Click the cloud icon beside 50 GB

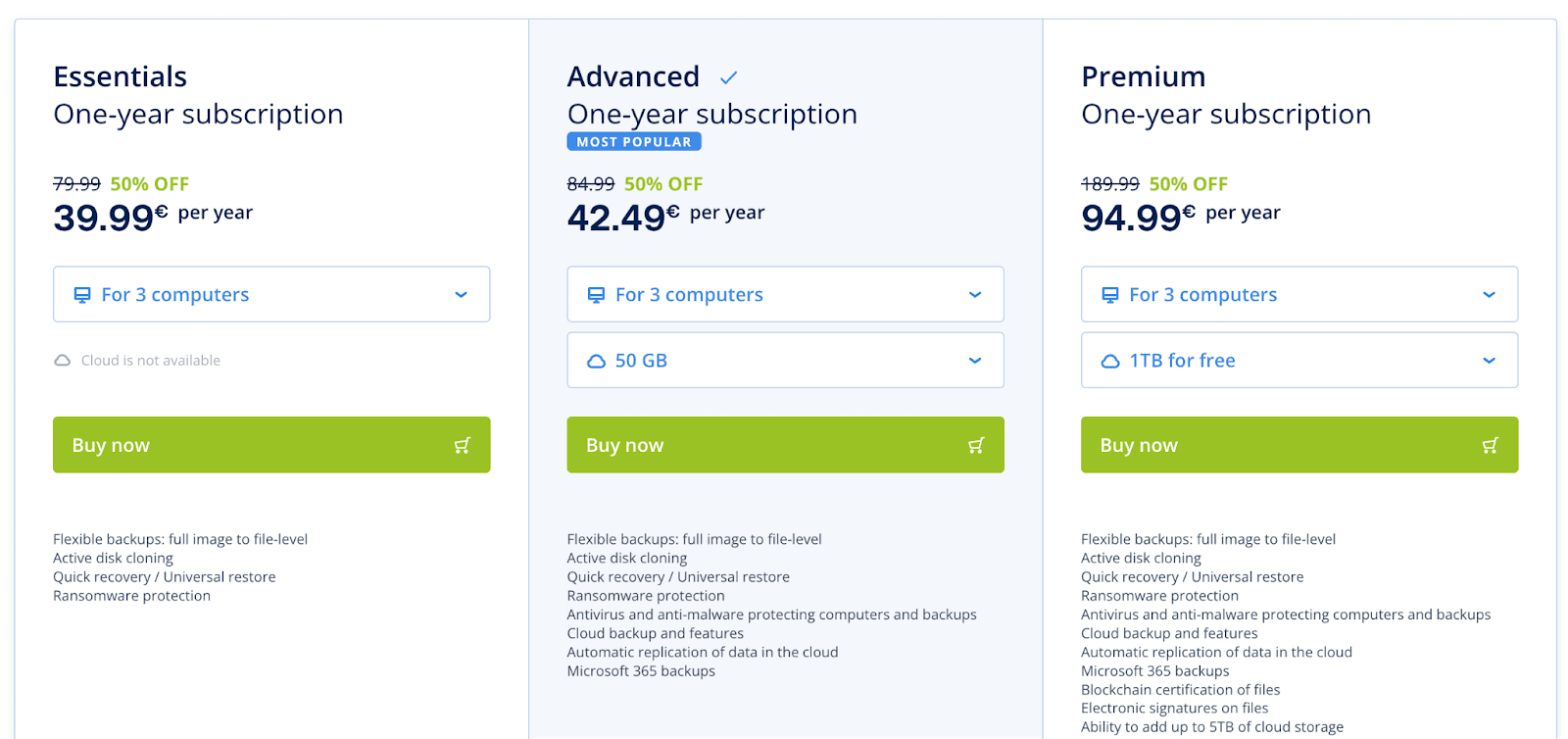(x=596, y=362)
